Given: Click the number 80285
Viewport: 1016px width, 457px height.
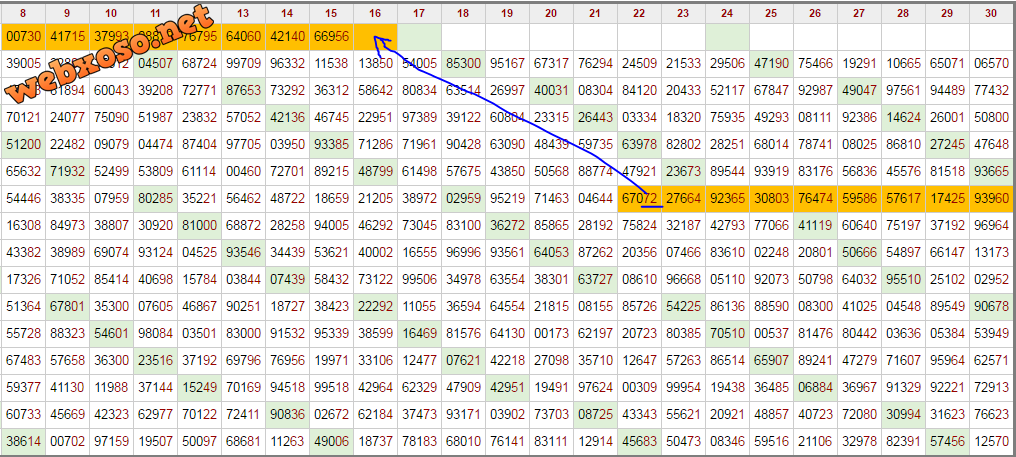Looking at the screenshot, I should pos(156,200).
